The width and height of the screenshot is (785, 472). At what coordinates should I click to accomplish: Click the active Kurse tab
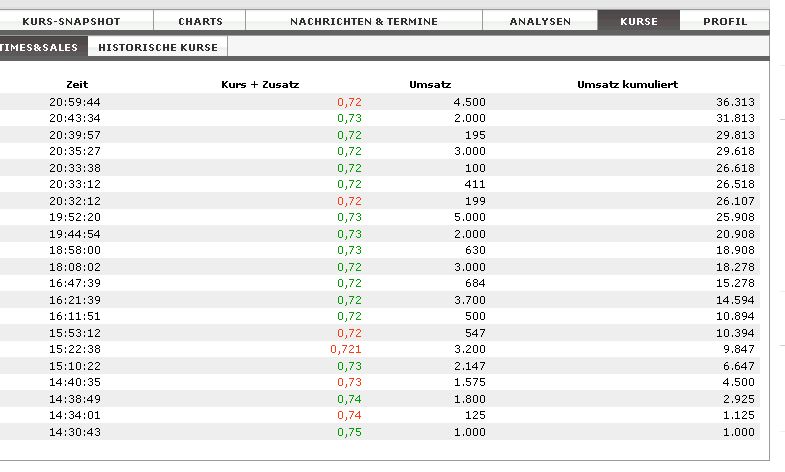pos(639,21)
